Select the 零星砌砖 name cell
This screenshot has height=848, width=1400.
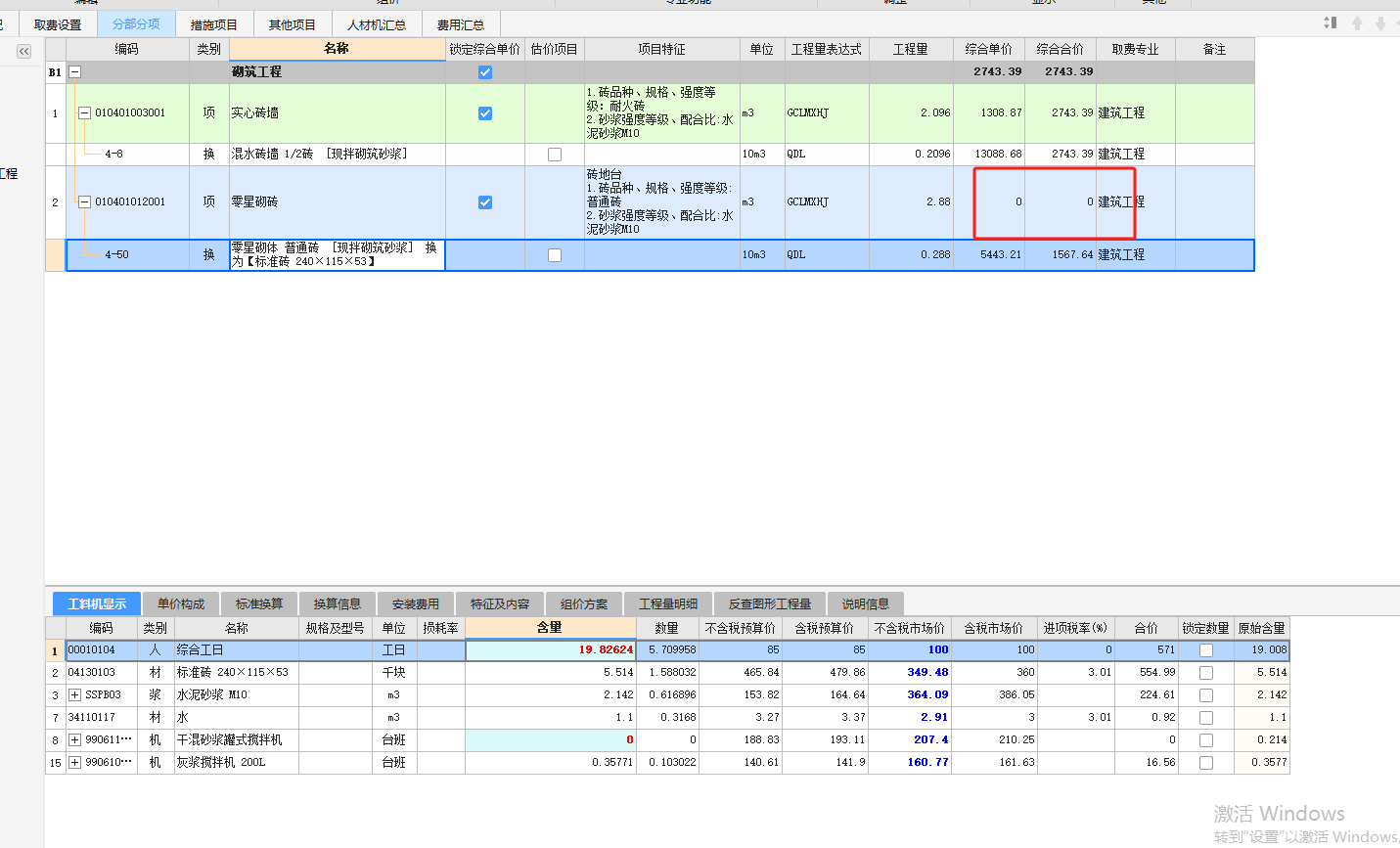[x=338, y=202]
